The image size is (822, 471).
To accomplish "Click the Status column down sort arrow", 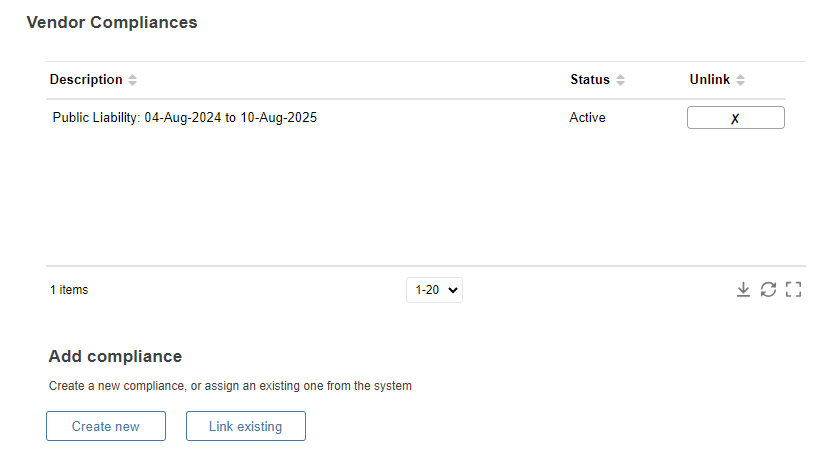I will coord(620,83).
